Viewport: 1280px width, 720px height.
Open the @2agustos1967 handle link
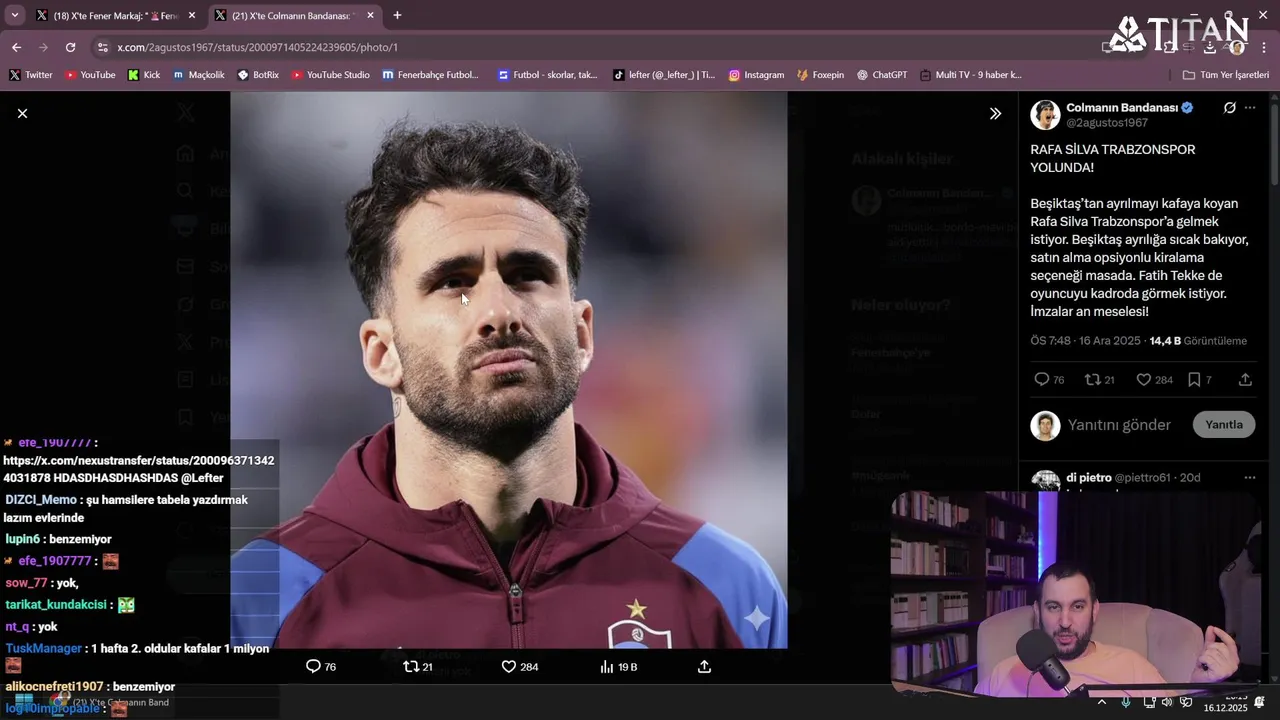coord(1107,123)
